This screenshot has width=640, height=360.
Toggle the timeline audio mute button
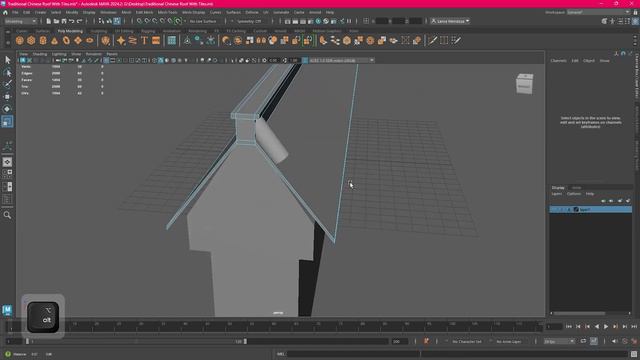615,341
